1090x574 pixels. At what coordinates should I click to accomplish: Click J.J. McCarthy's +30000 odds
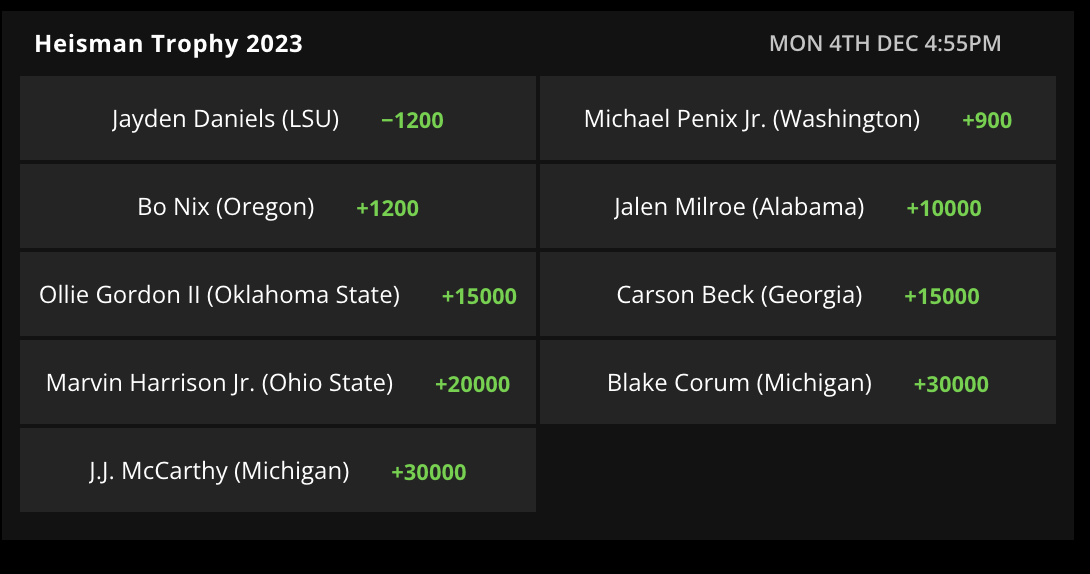pos(429,473)
